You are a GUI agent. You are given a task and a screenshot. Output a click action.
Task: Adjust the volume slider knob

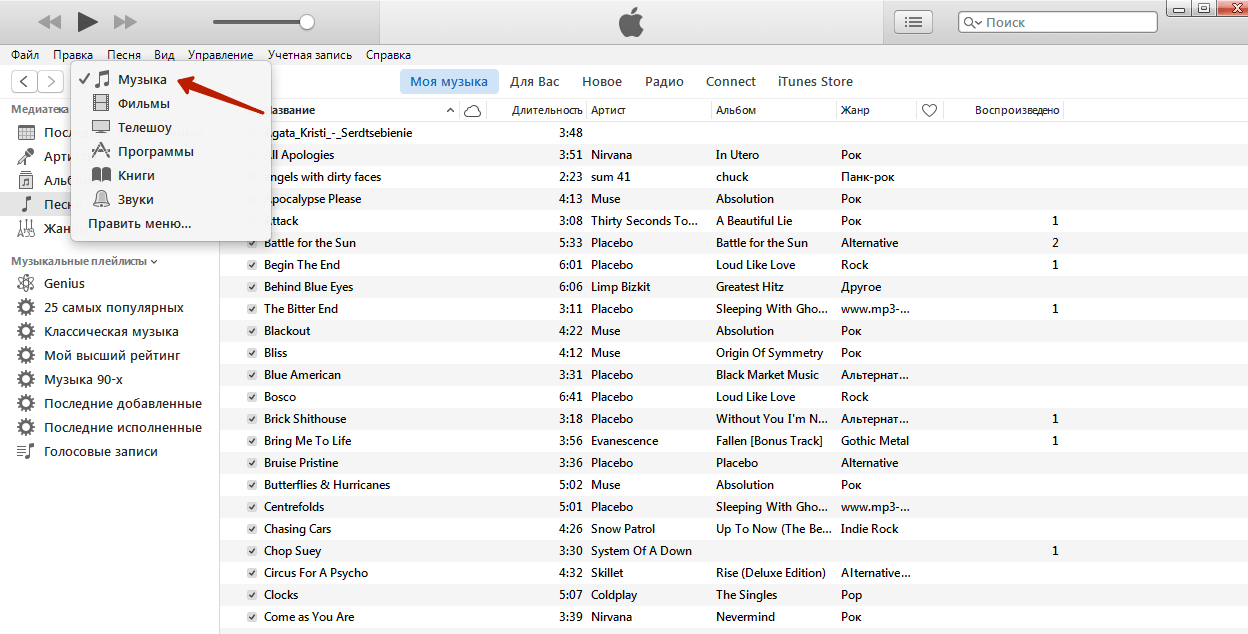click(307, 22)
